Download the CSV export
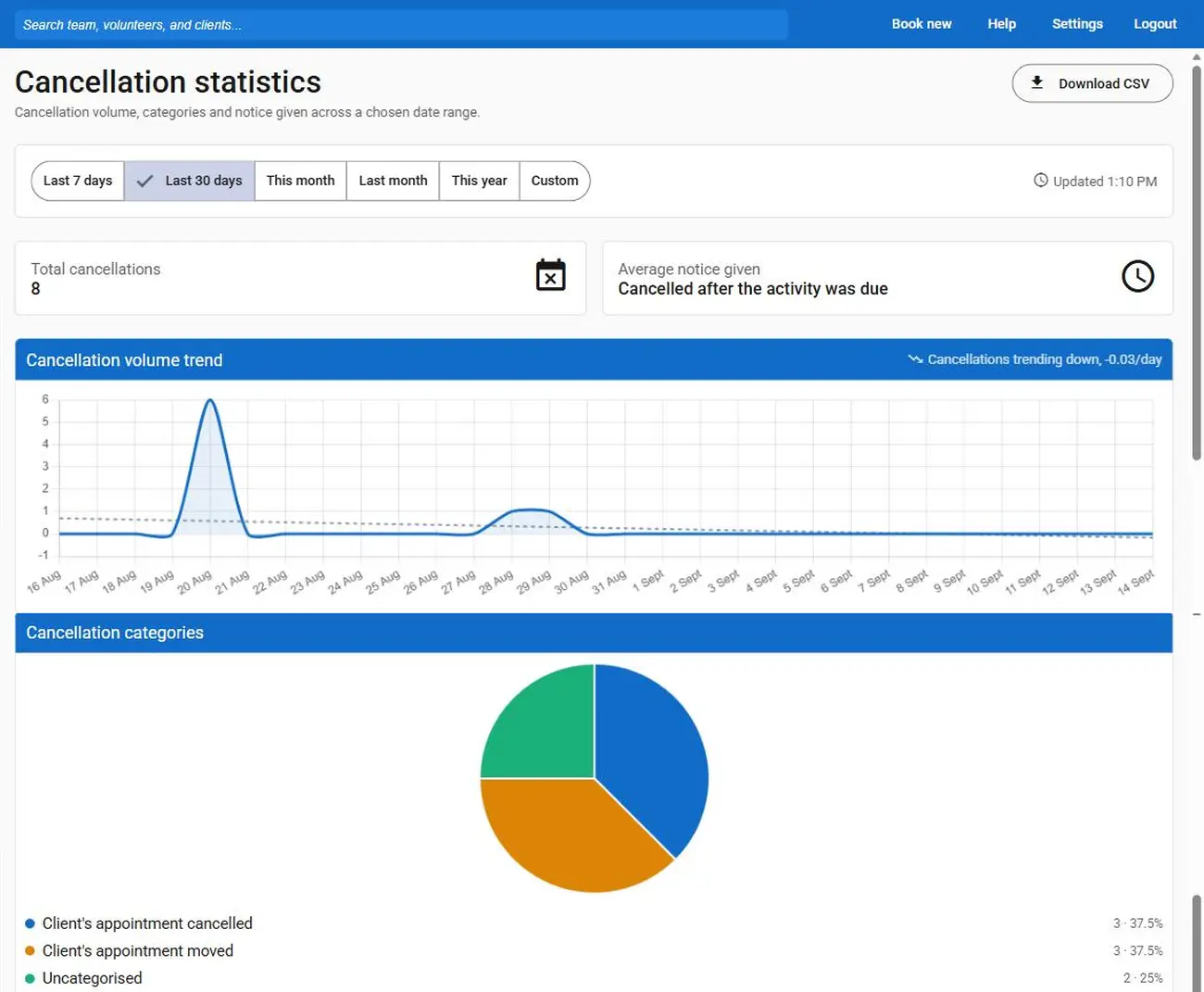Viewport: 1204px width, 992px height. tap(1093, 83)
